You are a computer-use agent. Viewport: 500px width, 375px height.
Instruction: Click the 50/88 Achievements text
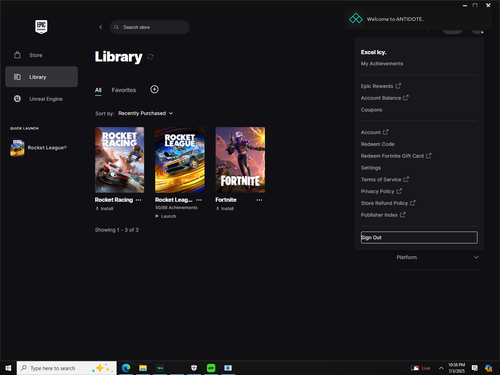coord(176,208)
